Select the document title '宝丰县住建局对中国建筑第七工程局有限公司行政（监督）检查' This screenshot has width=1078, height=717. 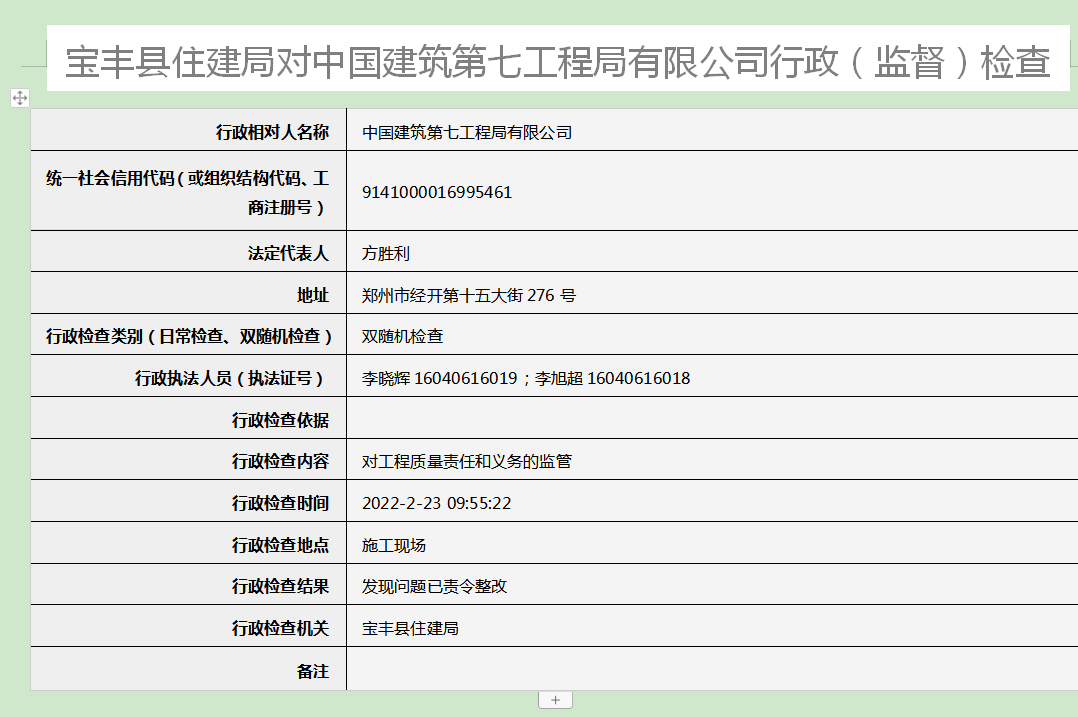(x=558, y=61)
